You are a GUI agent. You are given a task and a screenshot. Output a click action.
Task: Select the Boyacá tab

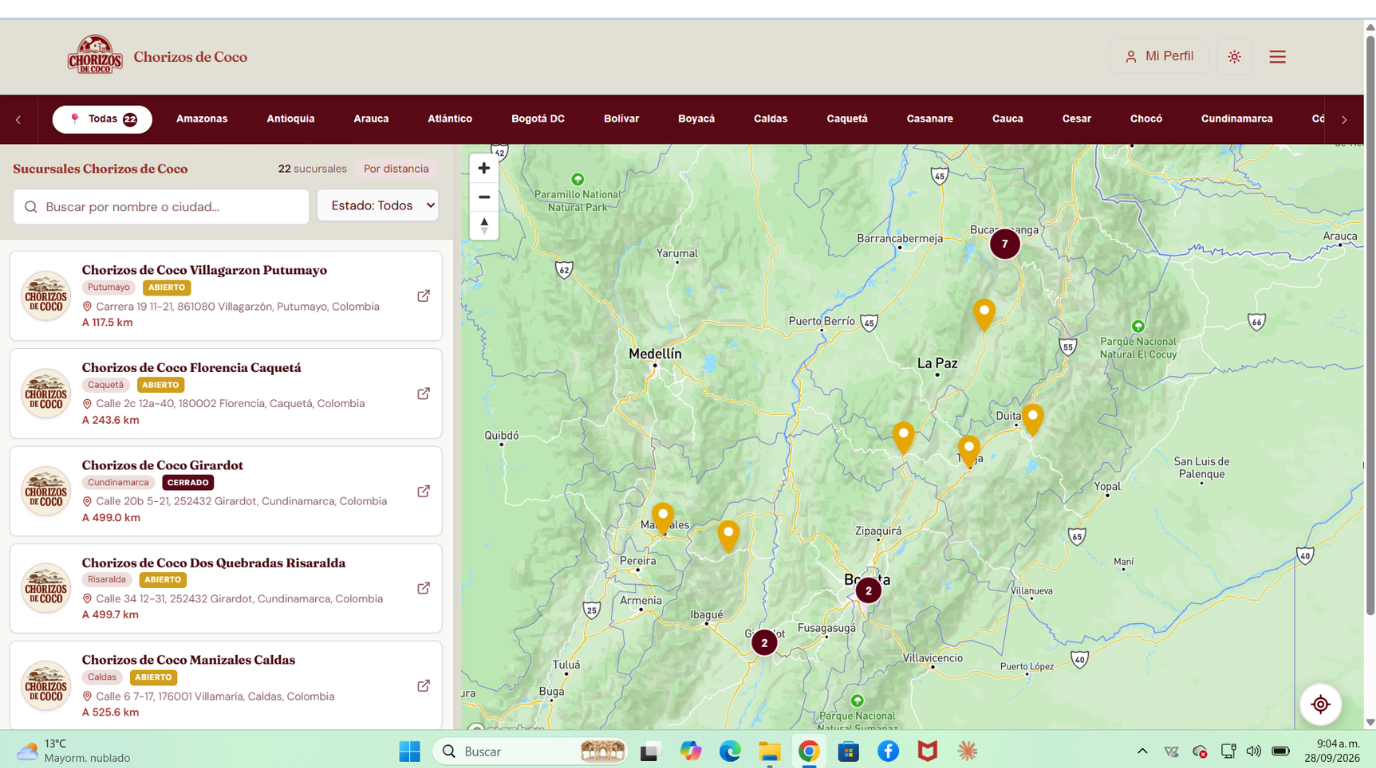click(x=697, y=119)
